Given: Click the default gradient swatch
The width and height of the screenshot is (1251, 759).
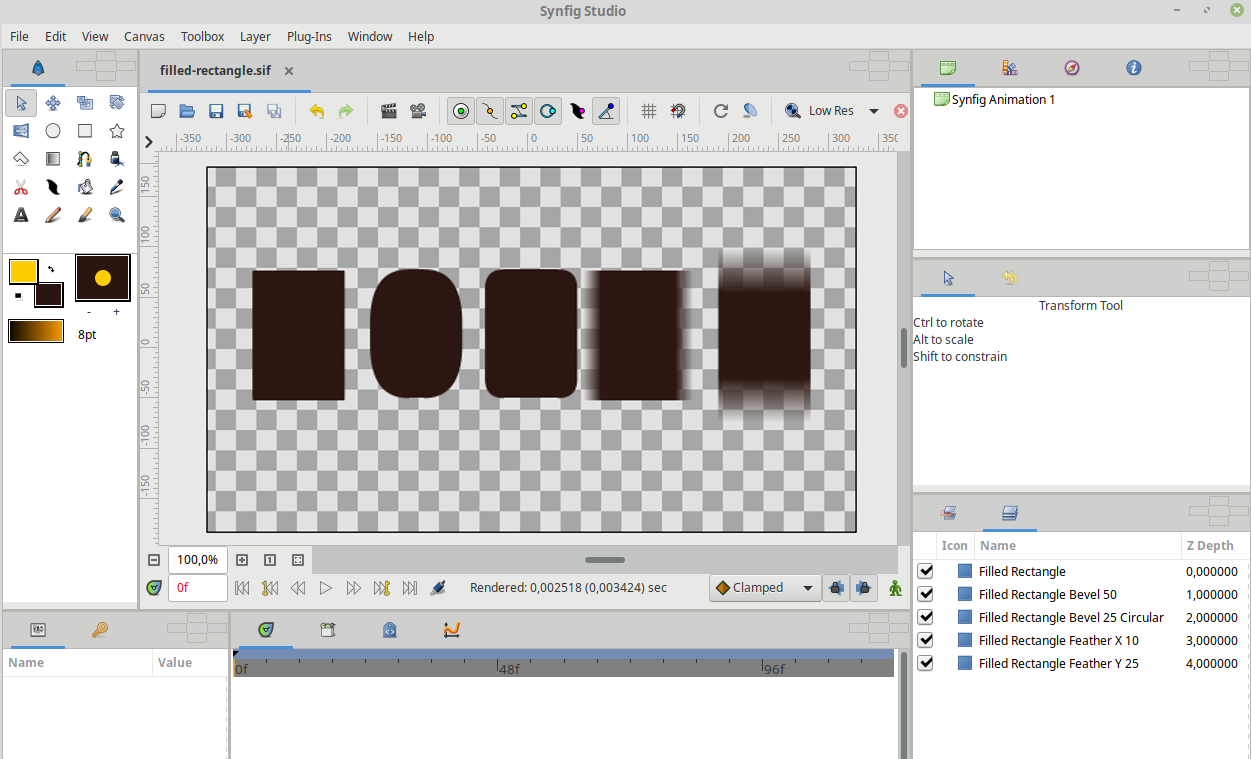Looking at the screenshot, I should (36, 331).
